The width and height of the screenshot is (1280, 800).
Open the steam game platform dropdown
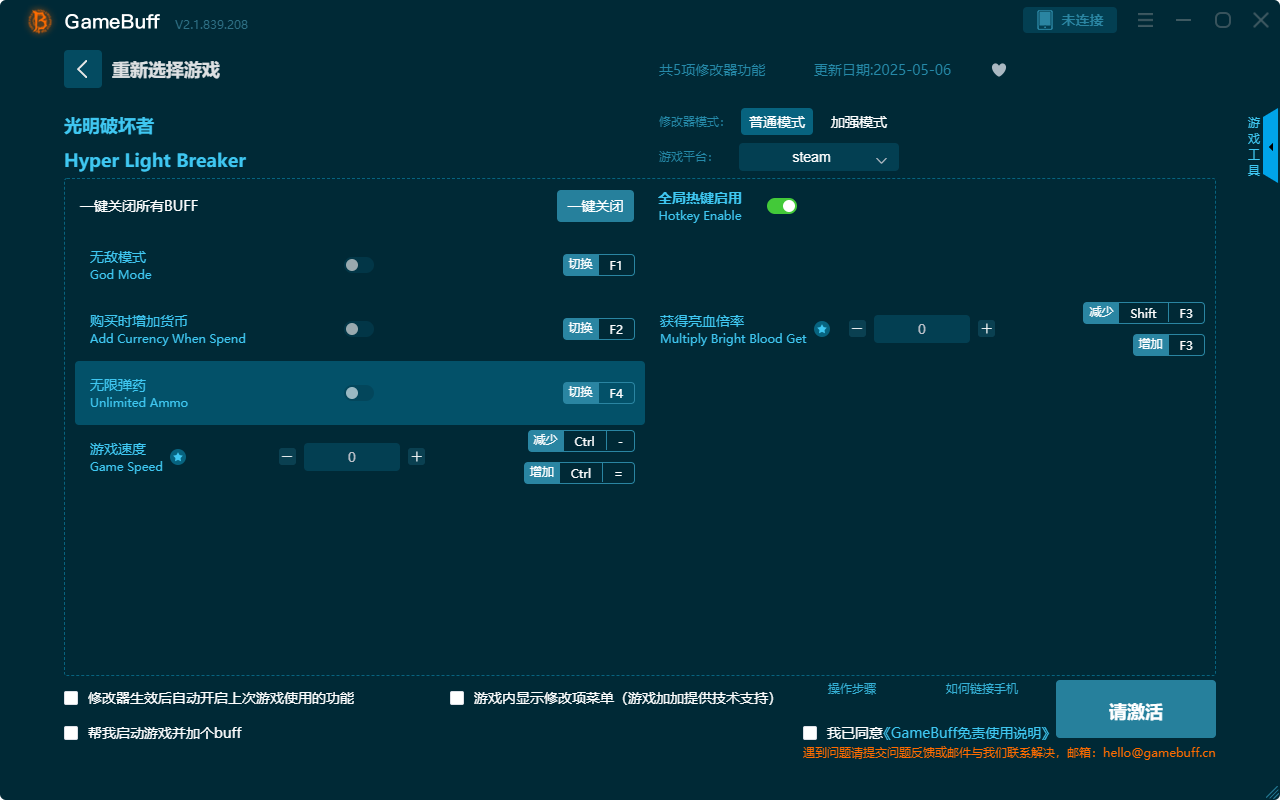click(818, 157)
